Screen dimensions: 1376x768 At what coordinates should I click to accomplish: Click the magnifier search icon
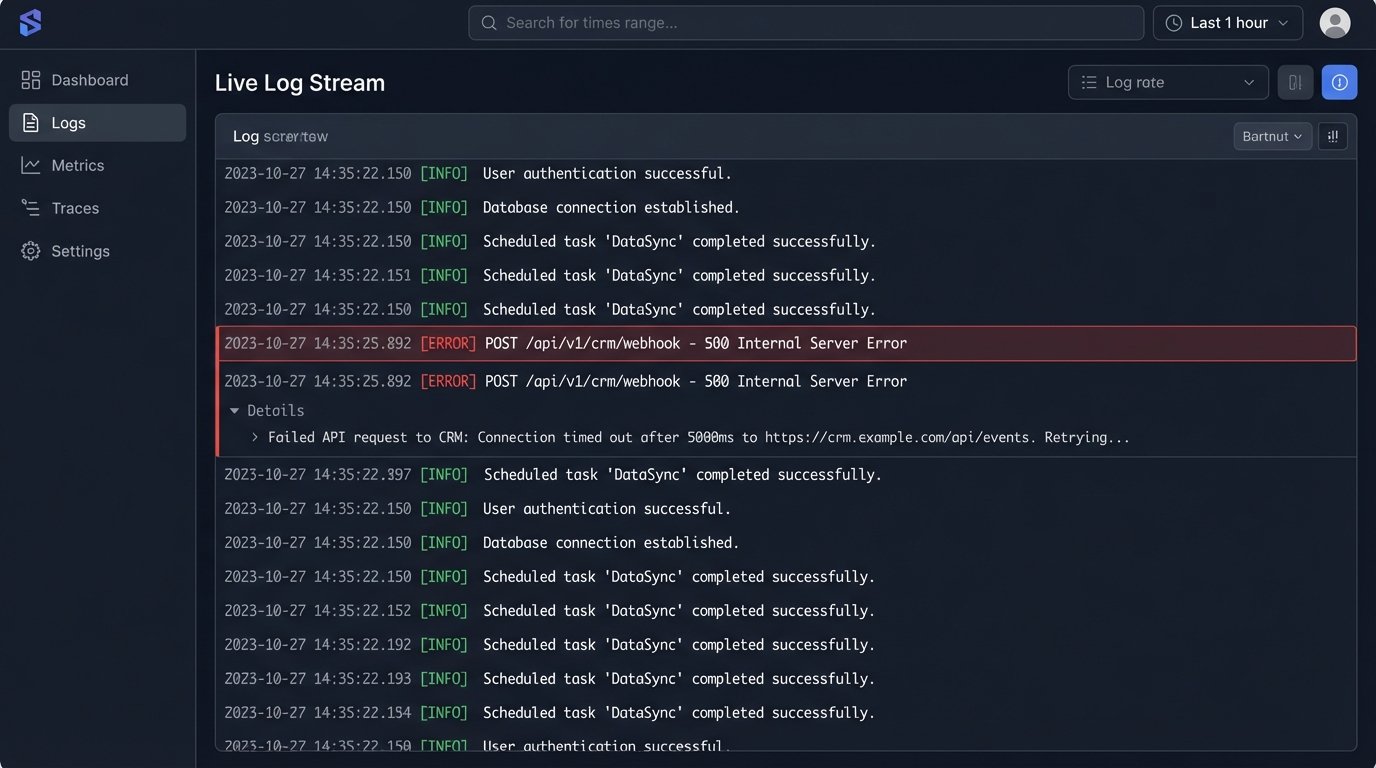[489, 23]
